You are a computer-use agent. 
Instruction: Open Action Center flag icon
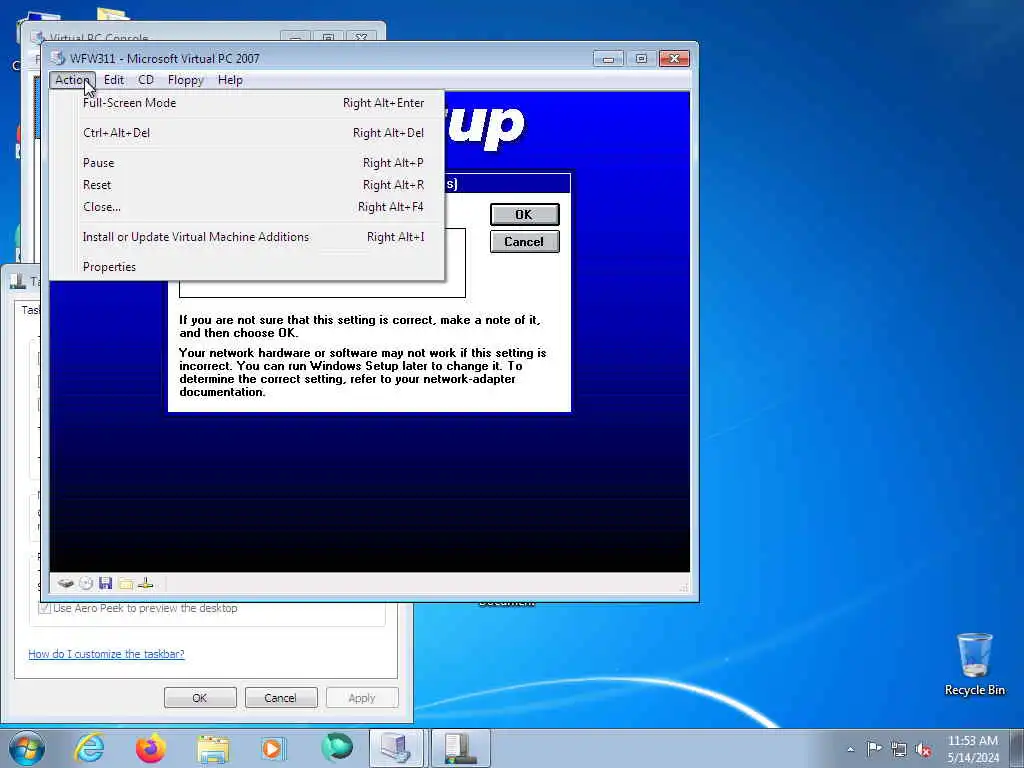click(874, 748)
